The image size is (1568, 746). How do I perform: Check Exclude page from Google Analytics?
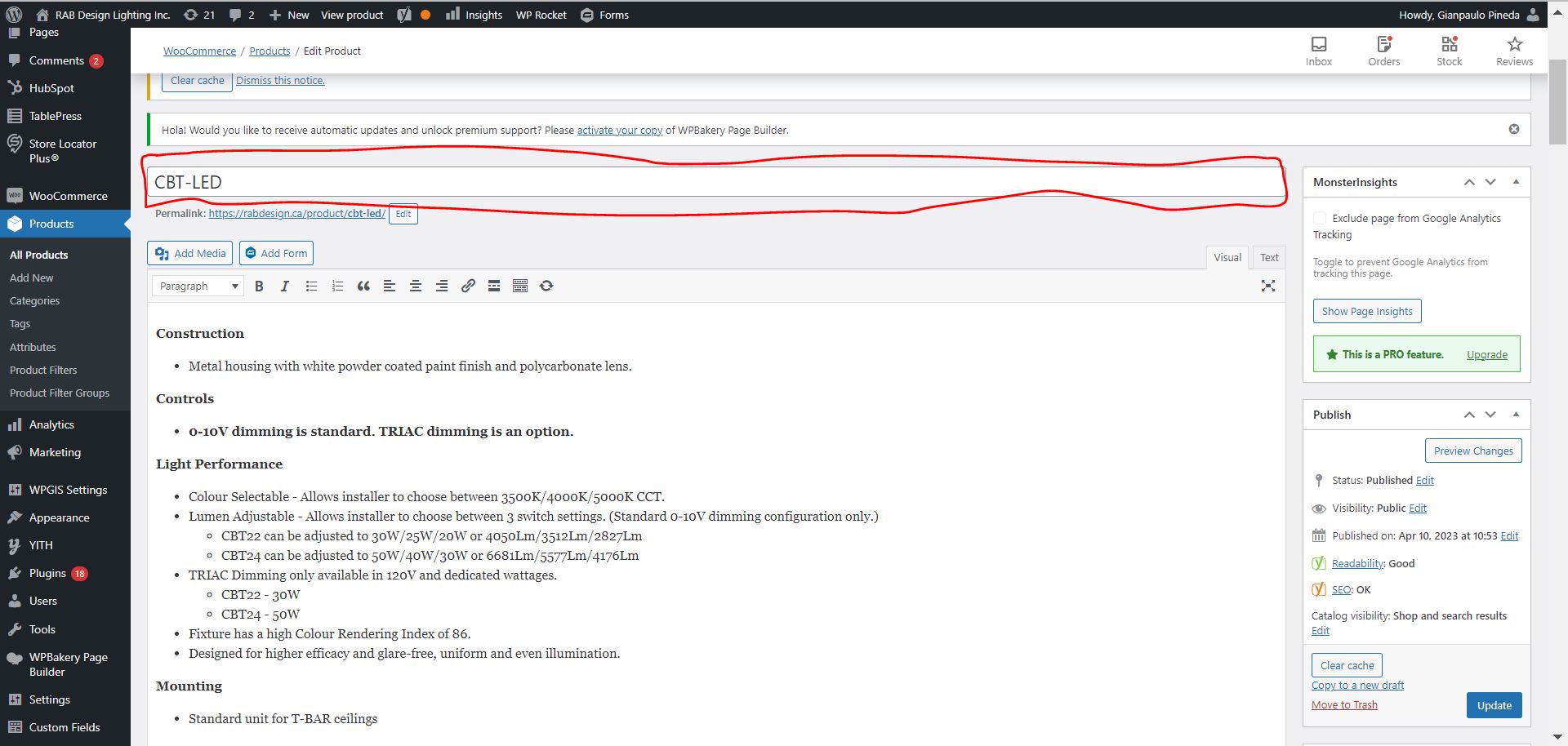pos(1320,218)
